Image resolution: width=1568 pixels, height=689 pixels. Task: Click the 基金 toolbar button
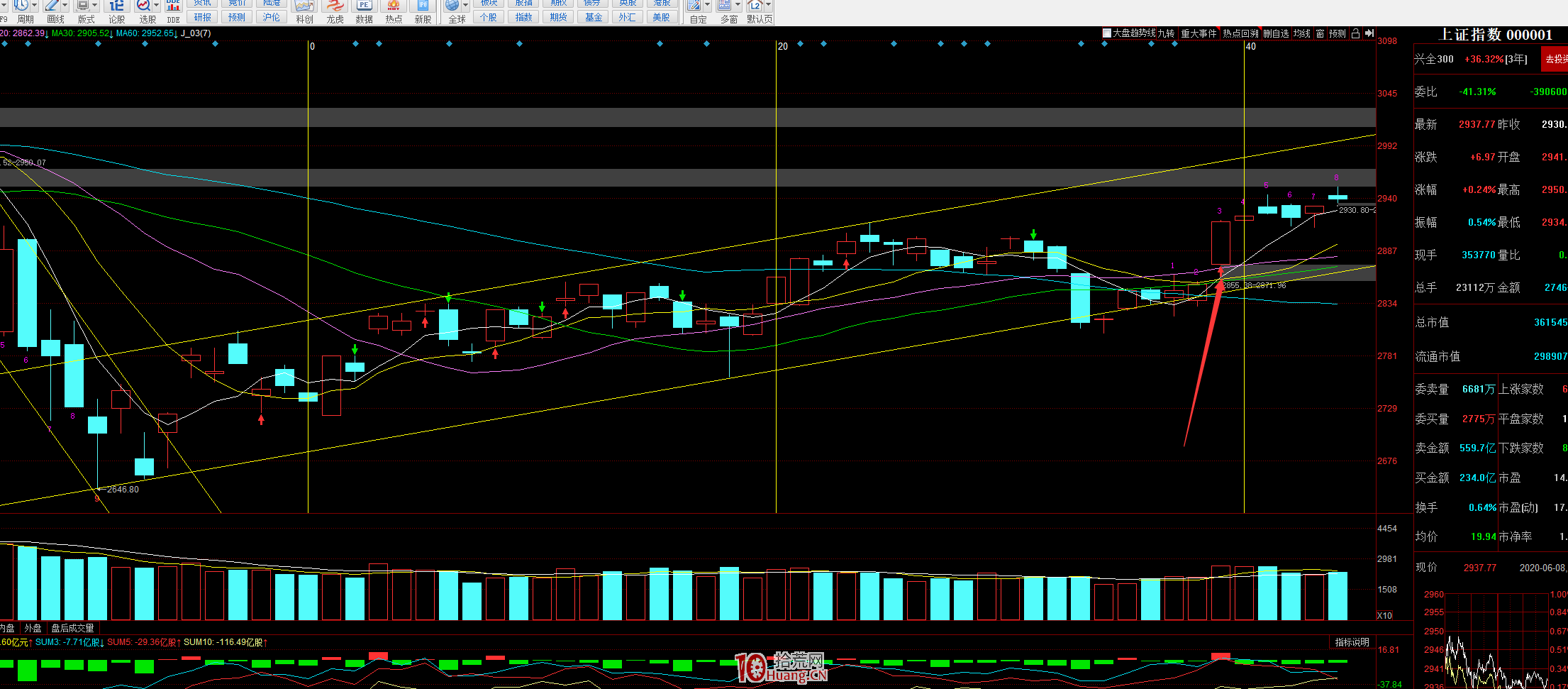pos(593,17)
